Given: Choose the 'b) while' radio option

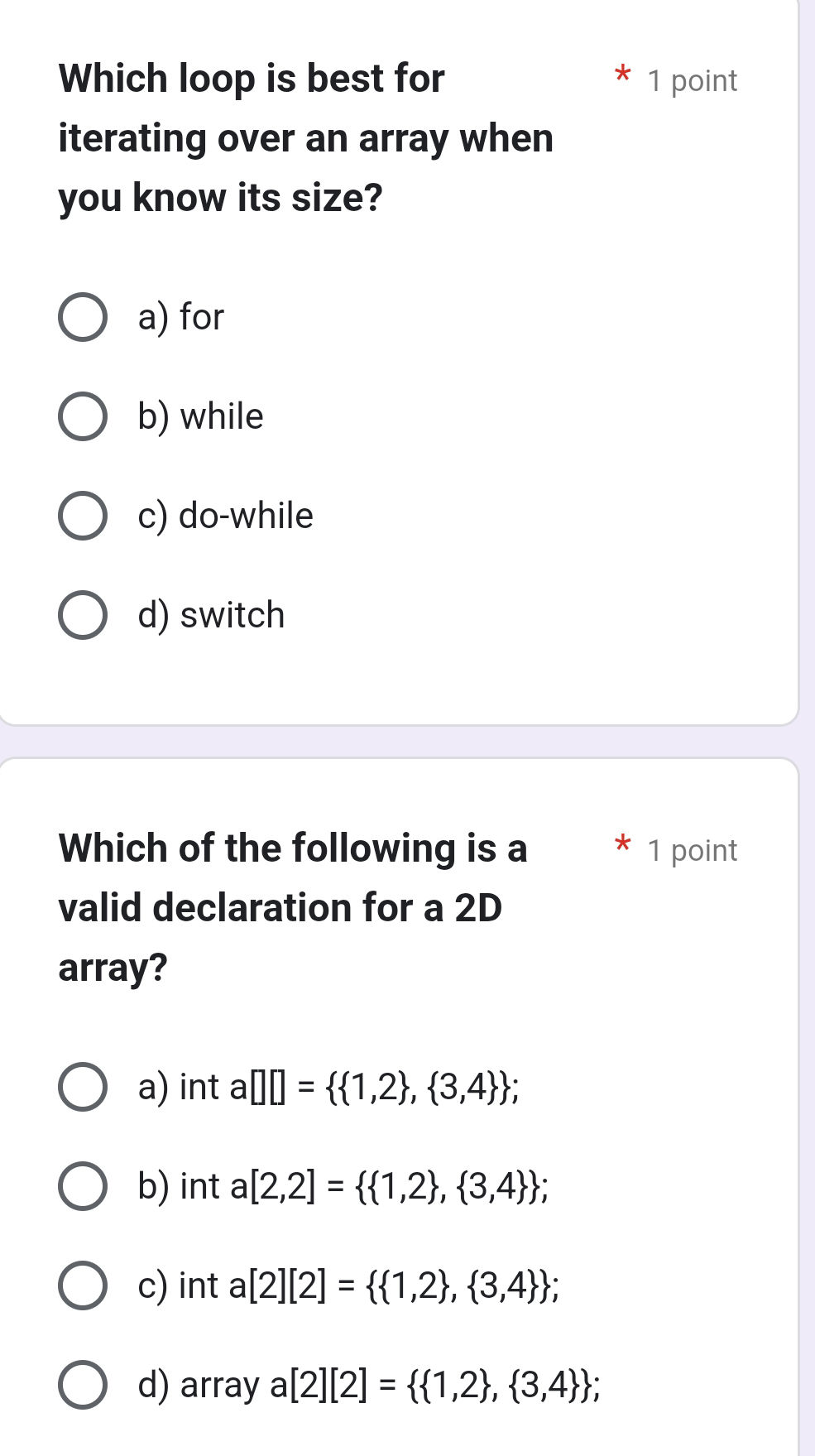Looking at the screenshot, I should [x=83, y=416].
